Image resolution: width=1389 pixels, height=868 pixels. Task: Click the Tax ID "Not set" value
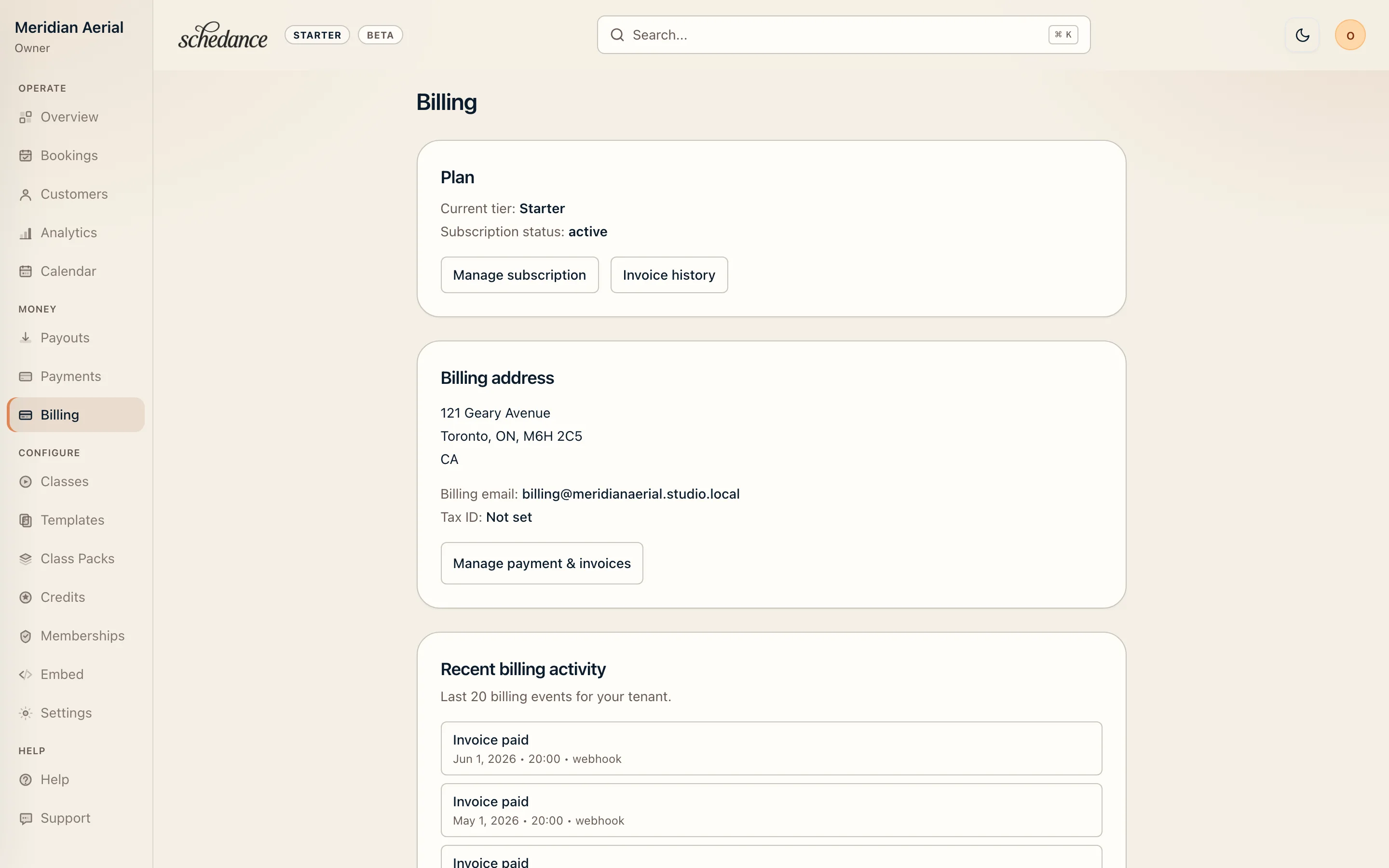[508, 517]
